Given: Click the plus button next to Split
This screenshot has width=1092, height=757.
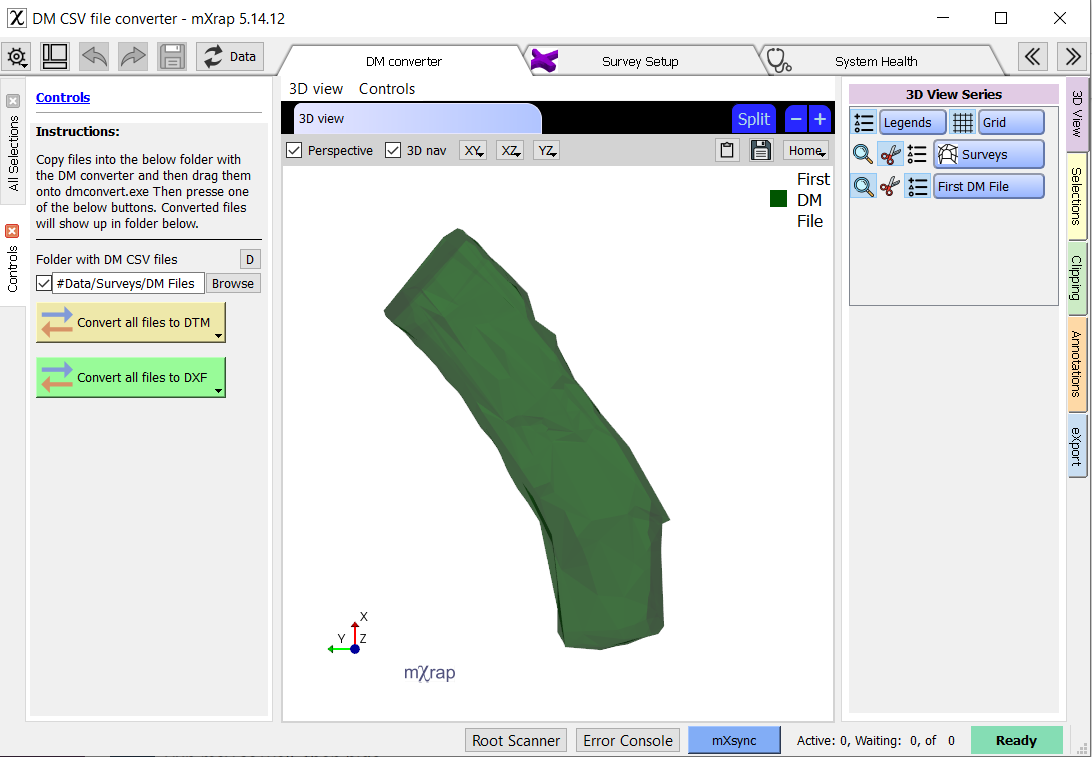Looking at the screenshot, I should (x=820, y=119).
